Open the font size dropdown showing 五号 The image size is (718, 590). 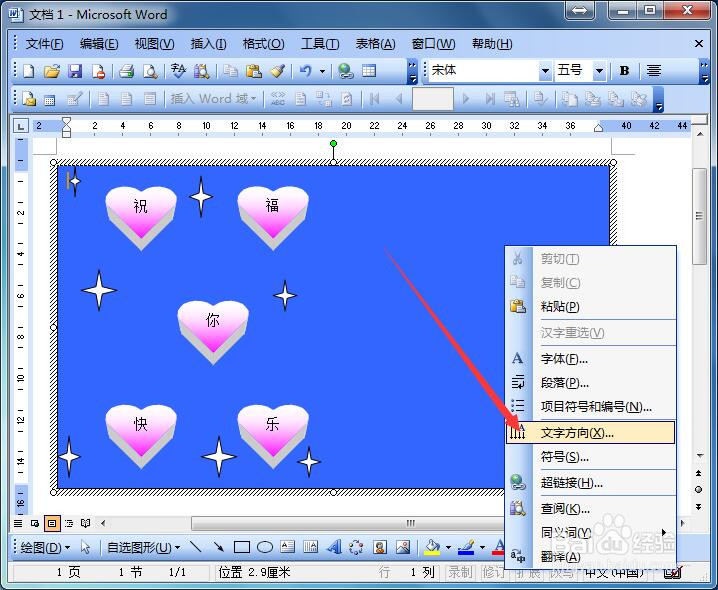(x=599, y=71)
